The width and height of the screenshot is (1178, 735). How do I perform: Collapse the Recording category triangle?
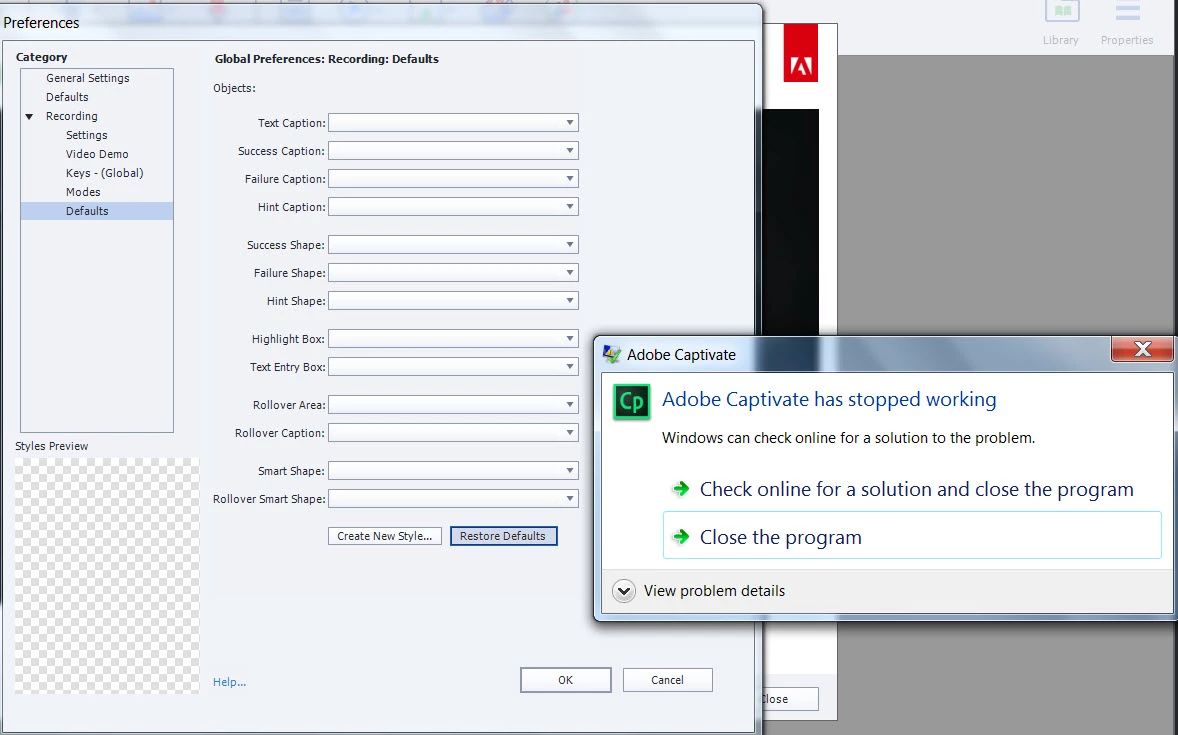coord(29,116)
